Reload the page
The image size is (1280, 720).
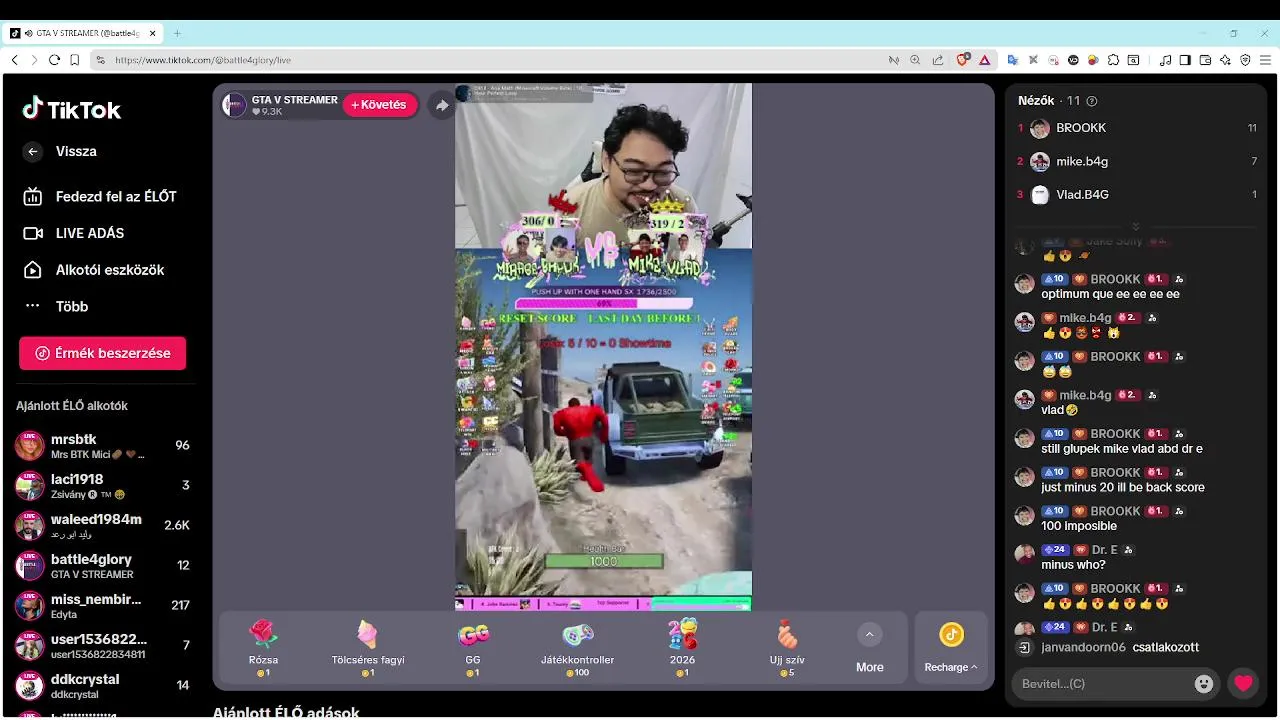point(54,60)
